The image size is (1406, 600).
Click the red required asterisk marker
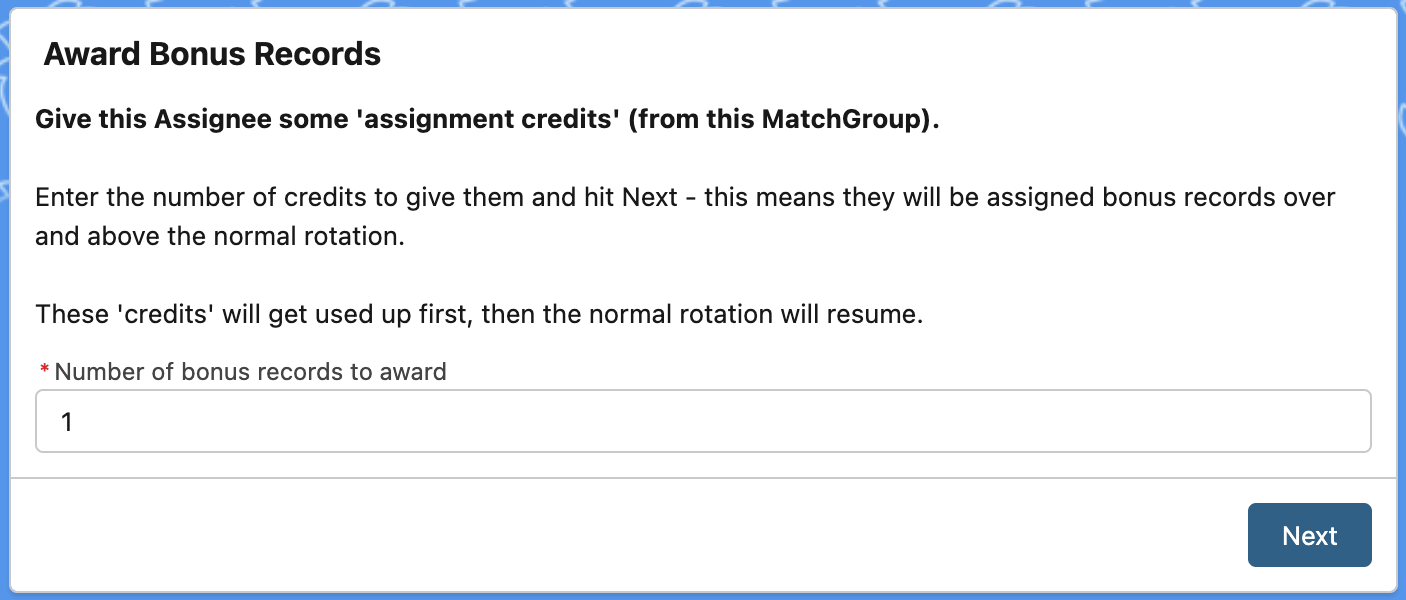[44, 372]
